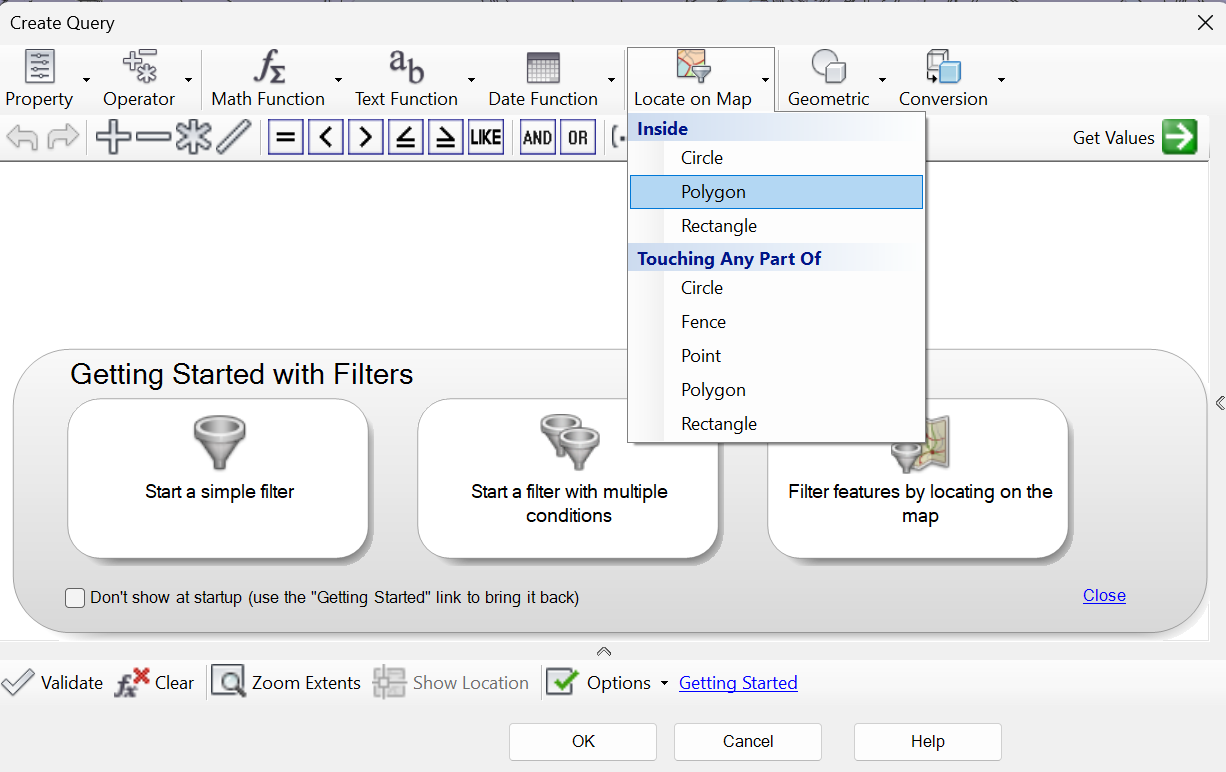Click the Operator toolbar icon
The image size is (1226, 772).
point(139,68)
